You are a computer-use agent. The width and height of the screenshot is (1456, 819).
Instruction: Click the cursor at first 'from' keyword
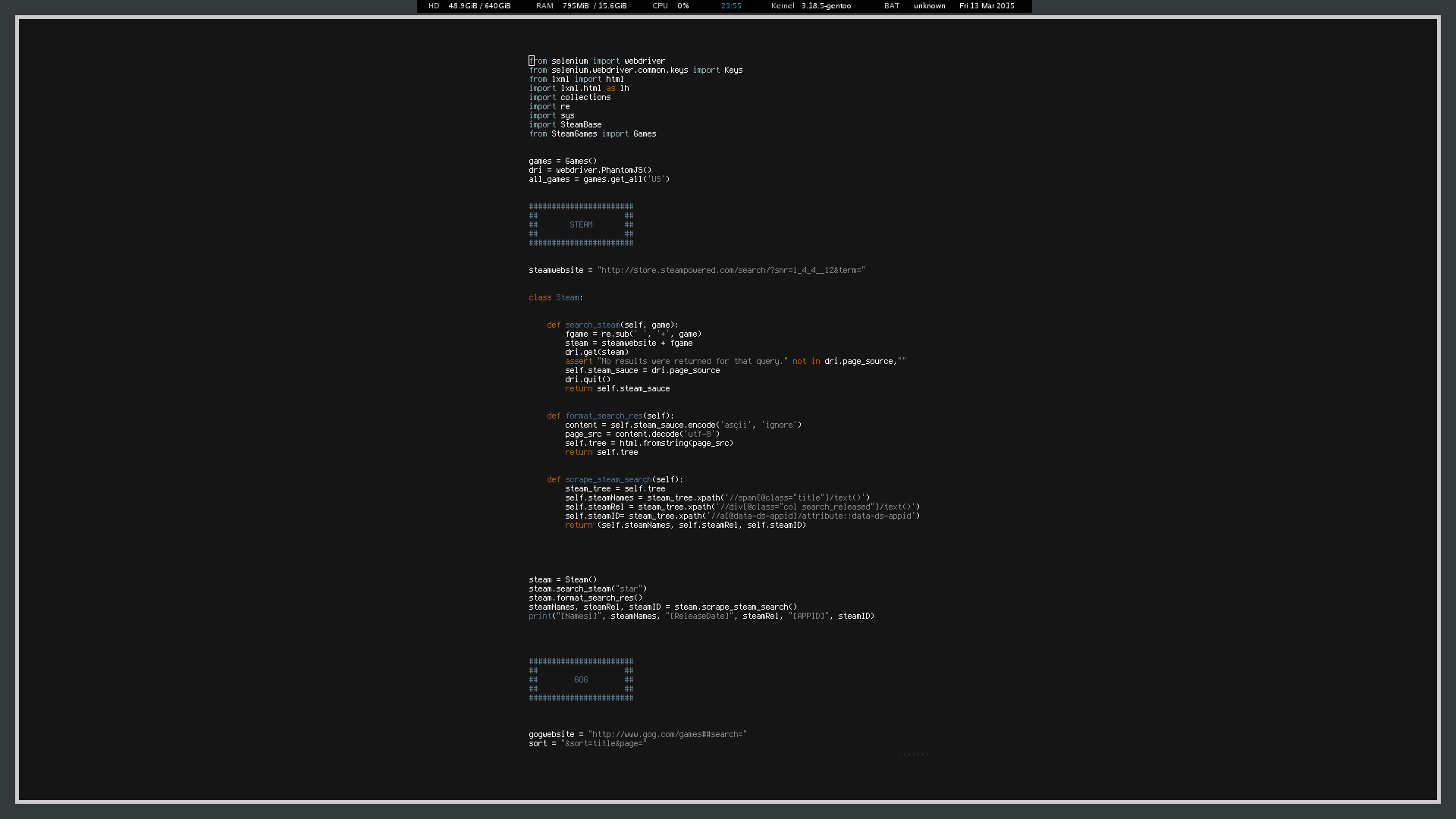click(532, 61)
